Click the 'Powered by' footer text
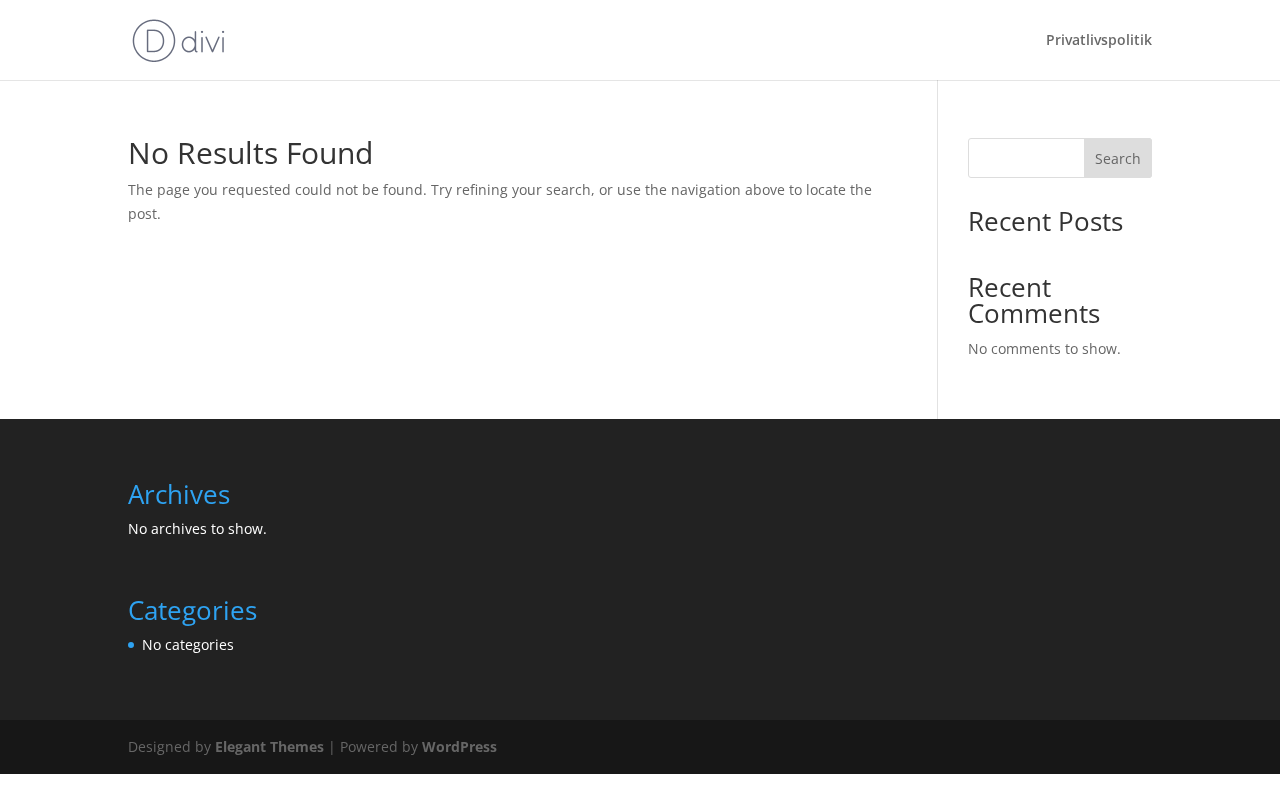The width and height of the screenshot is (1280, 800). pos(378,747)
